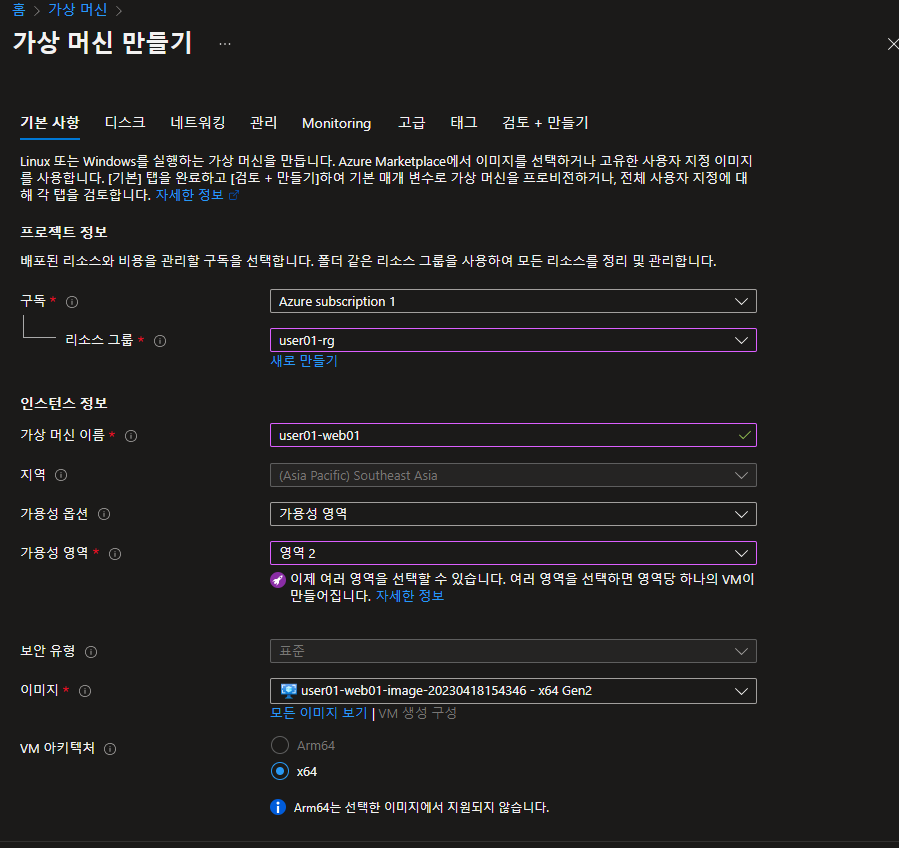Switch to the 디스크 tab

(x=125, y=123)
